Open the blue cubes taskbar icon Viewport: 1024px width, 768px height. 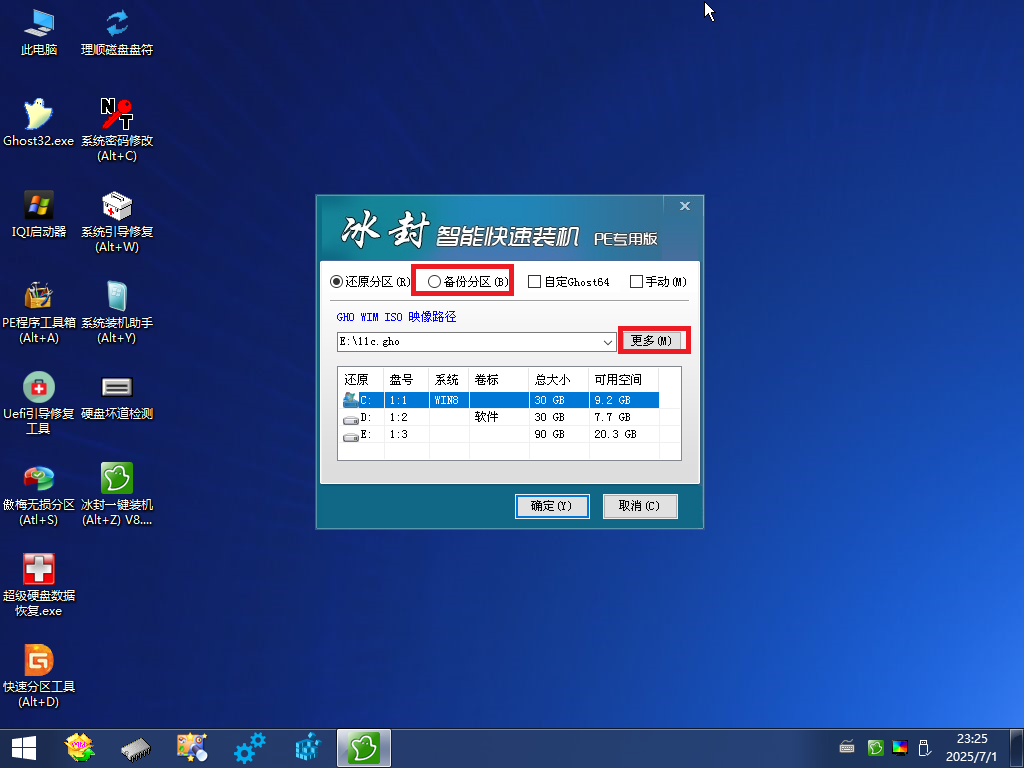pos(308,748)
